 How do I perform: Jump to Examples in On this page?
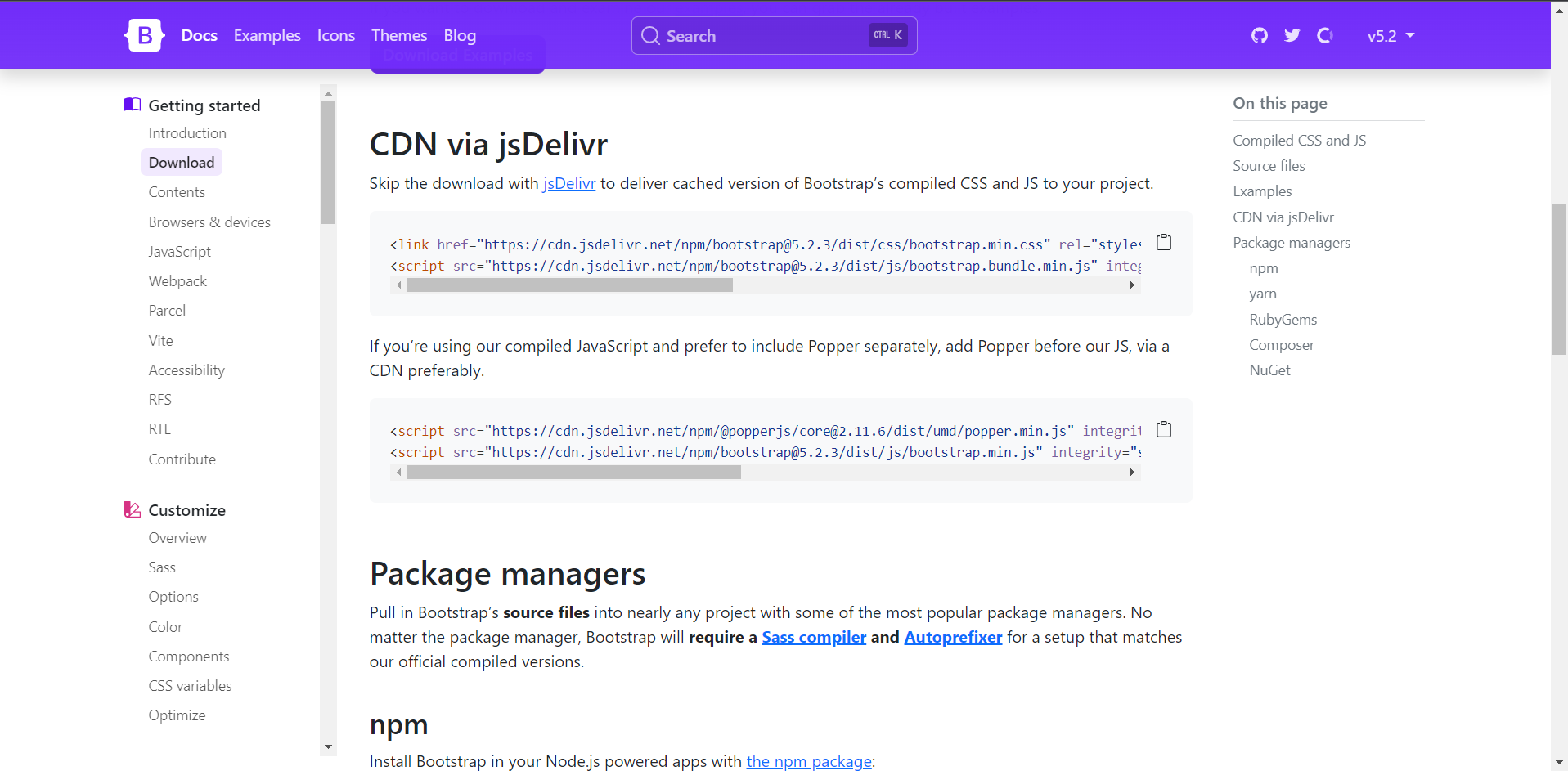click(x=1263, y=191)
